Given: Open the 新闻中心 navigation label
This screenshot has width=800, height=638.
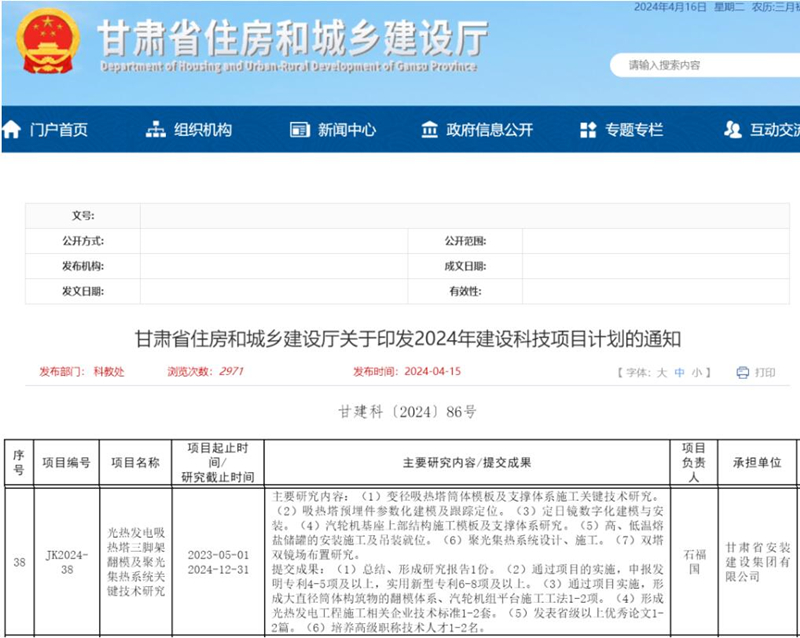Looking at the screenshot, I should [x=347, y=130].
